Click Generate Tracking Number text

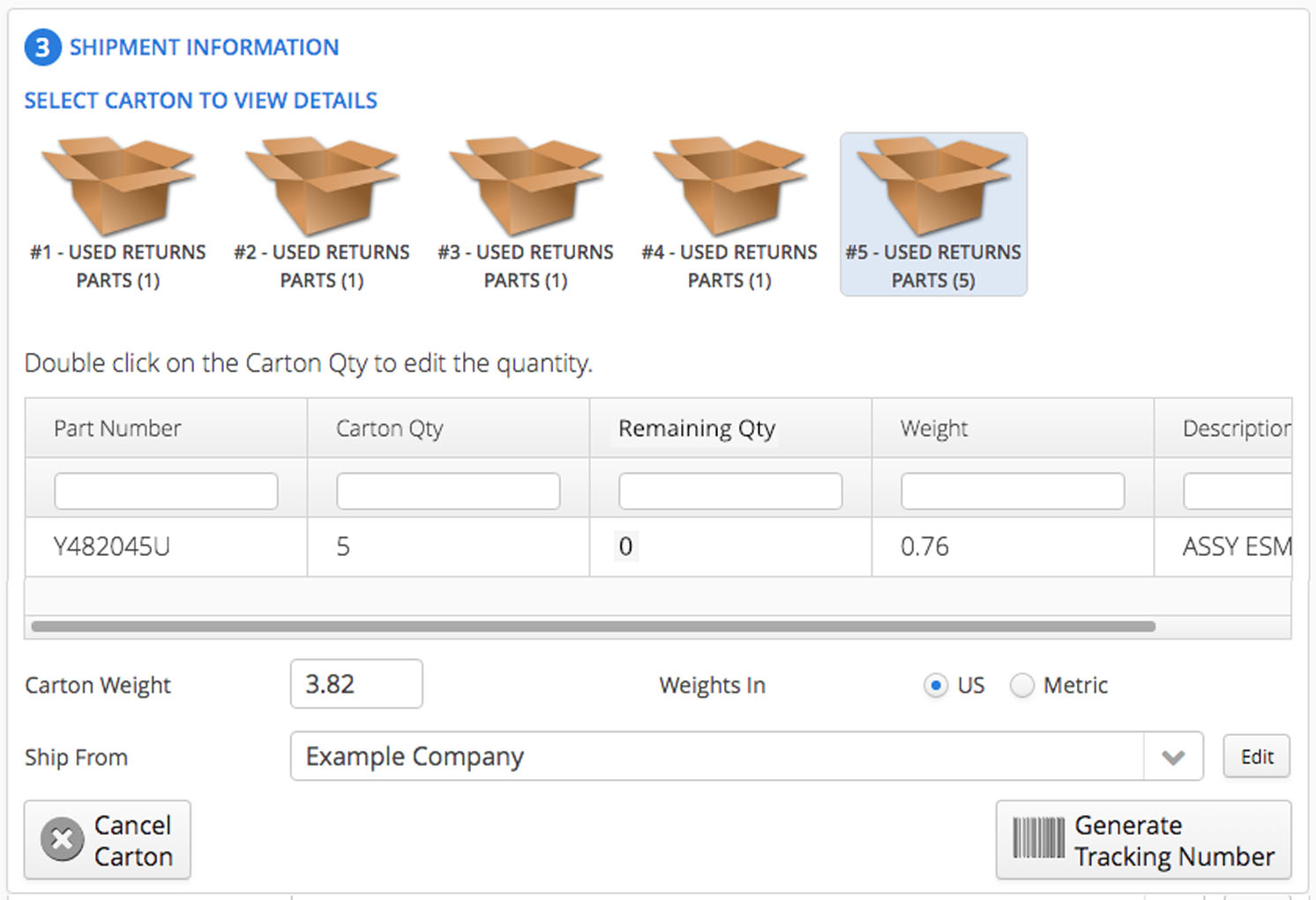tap(1174, 840)
